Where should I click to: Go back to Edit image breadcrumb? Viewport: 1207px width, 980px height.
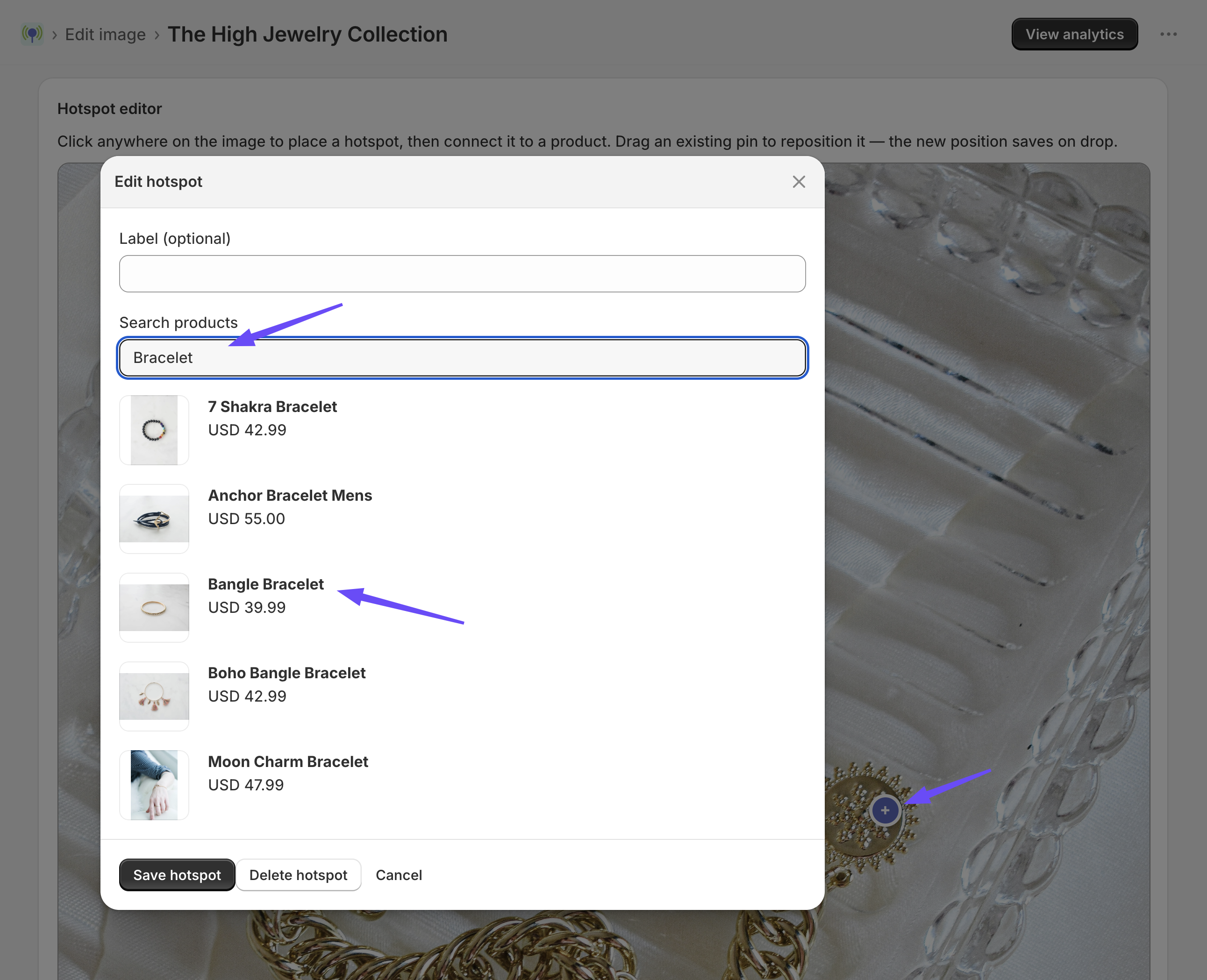tap(105, 35)
